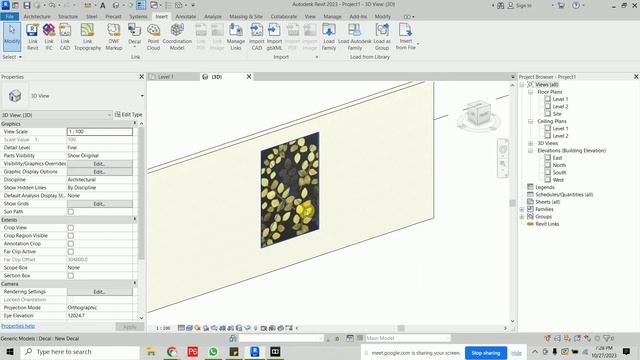Image resolution: width=640 pixels, height=360 pixels.
Task: Enable the Section Box checkbox
Action: pyautogui.click(x=71, y=276)
